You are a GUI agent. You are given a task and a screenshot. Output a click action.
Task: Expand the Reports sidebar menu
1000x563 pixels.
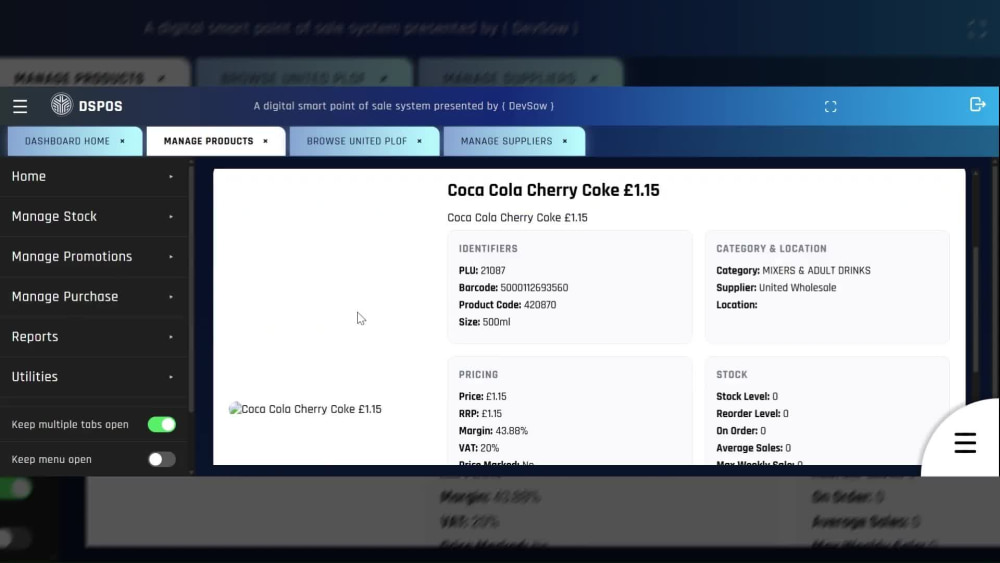tap(94, 337)
